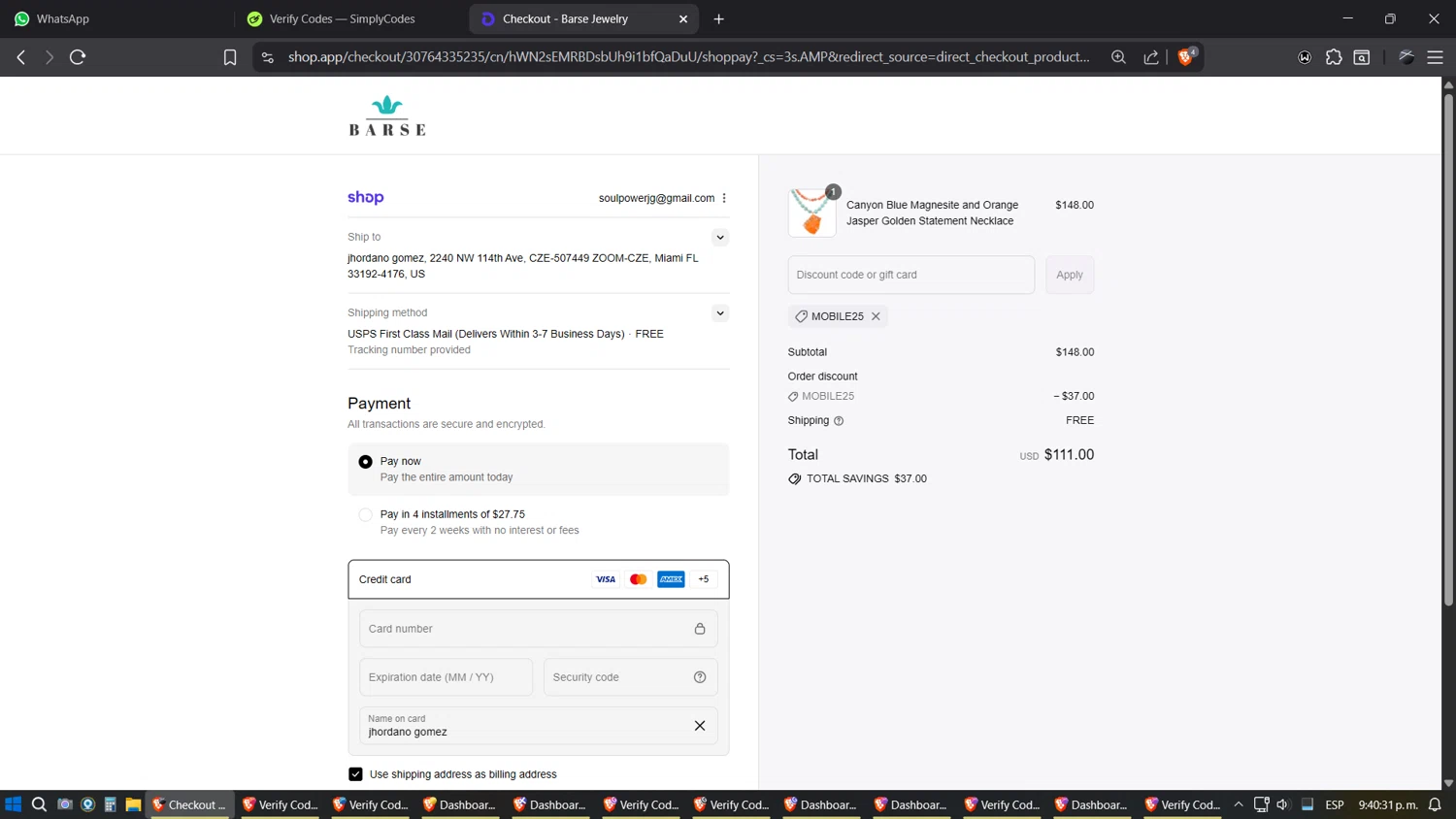Image resolution: width=1456 pixels, height=819 pixels.
Task: Focus the Discount code or gift card field
Action: tap(911, 275)
